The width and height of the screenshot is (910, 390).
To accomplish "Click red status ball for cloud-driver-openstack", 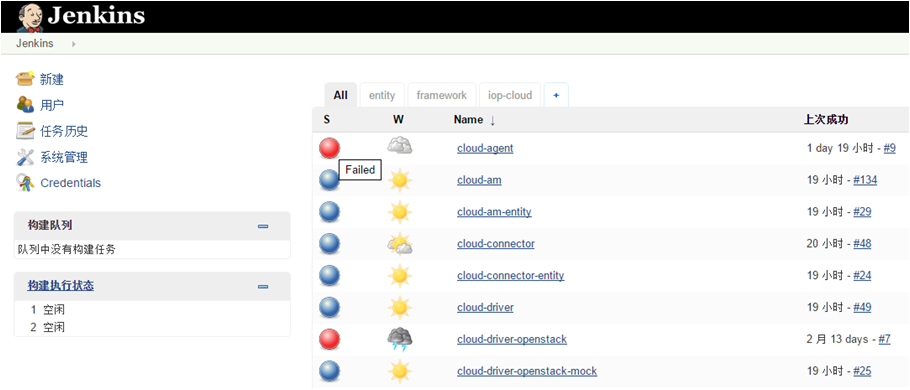I will [330, 339].
